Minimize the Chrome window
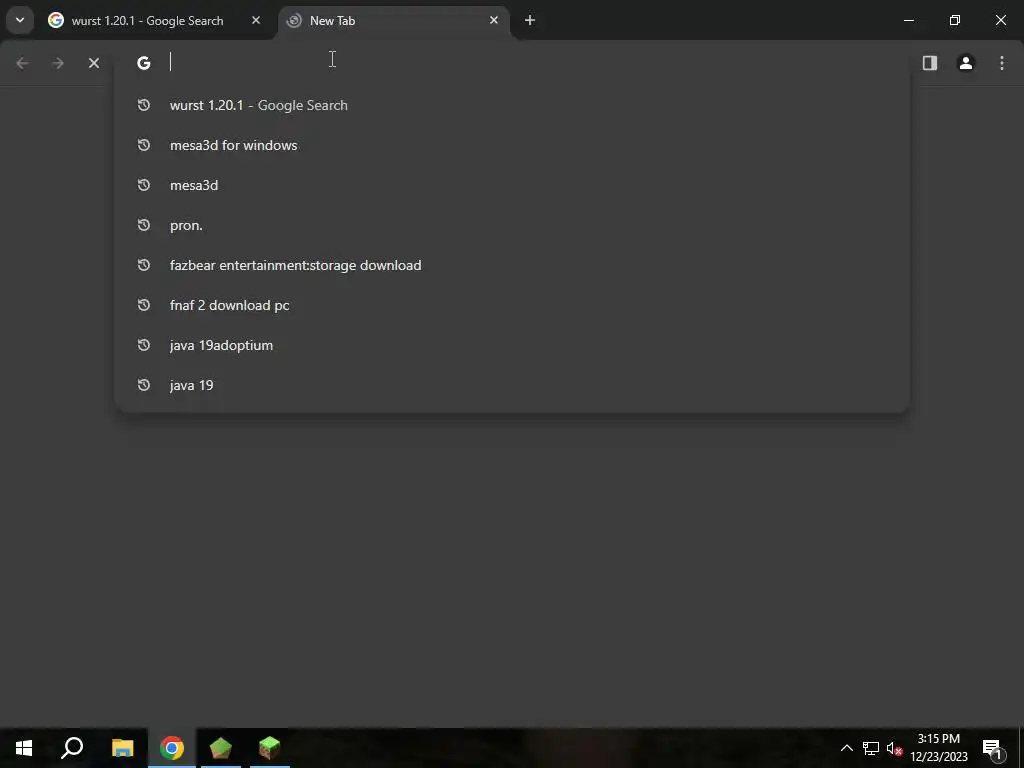 point(908,20)
